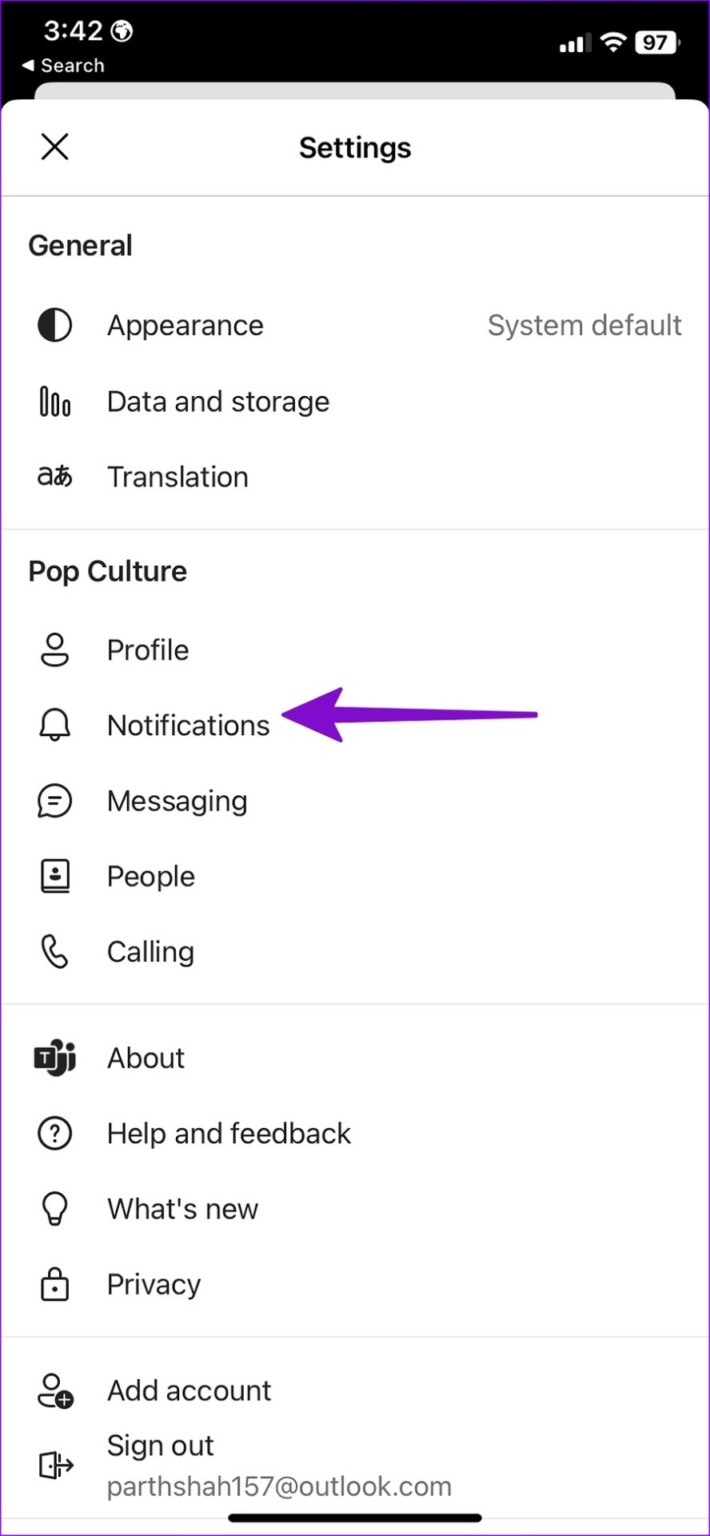
Task: Select the Help question mark icon
Action: pos(54,1133)
